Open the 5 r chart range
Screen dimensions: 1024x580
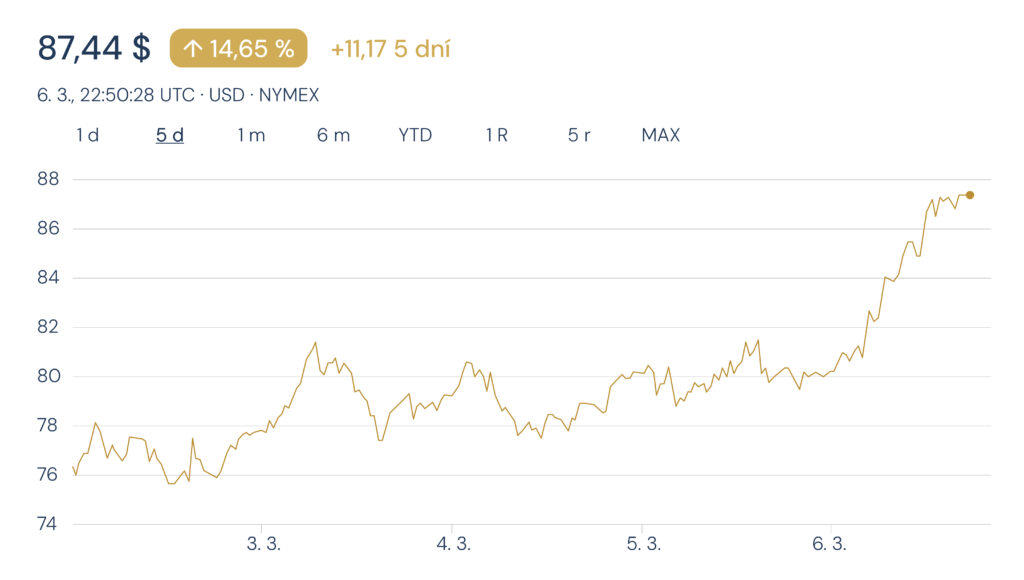tap(579, 135)
